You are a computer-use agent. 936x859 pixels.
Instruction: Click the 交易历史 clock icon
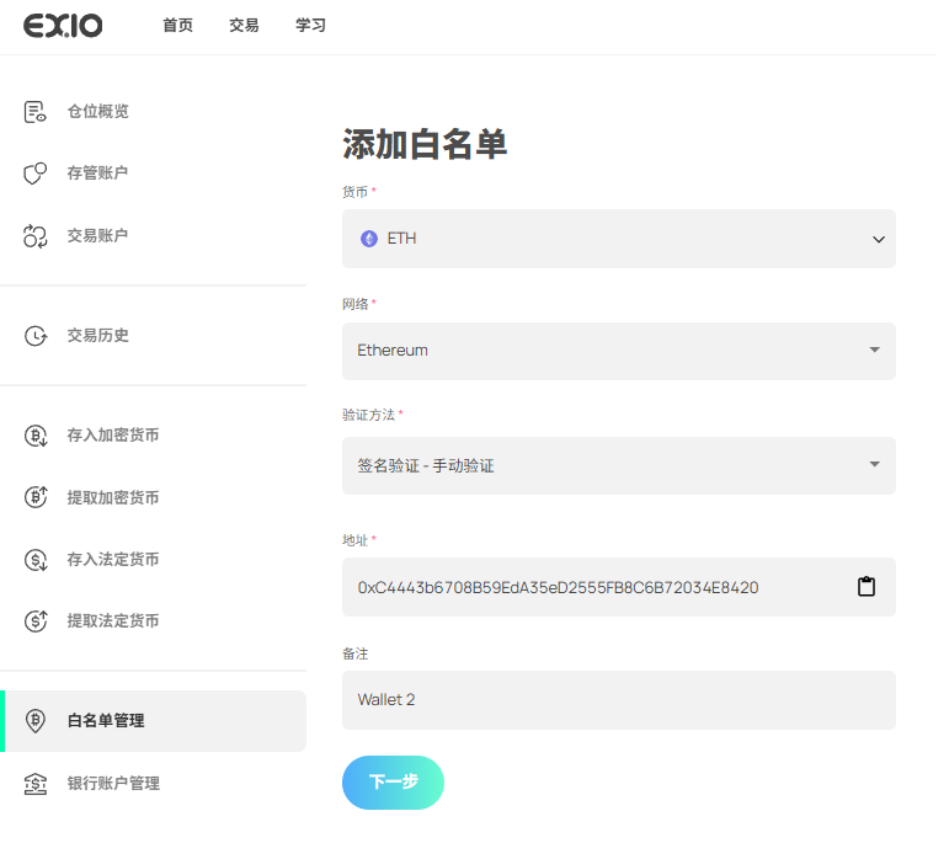(35, 336)
